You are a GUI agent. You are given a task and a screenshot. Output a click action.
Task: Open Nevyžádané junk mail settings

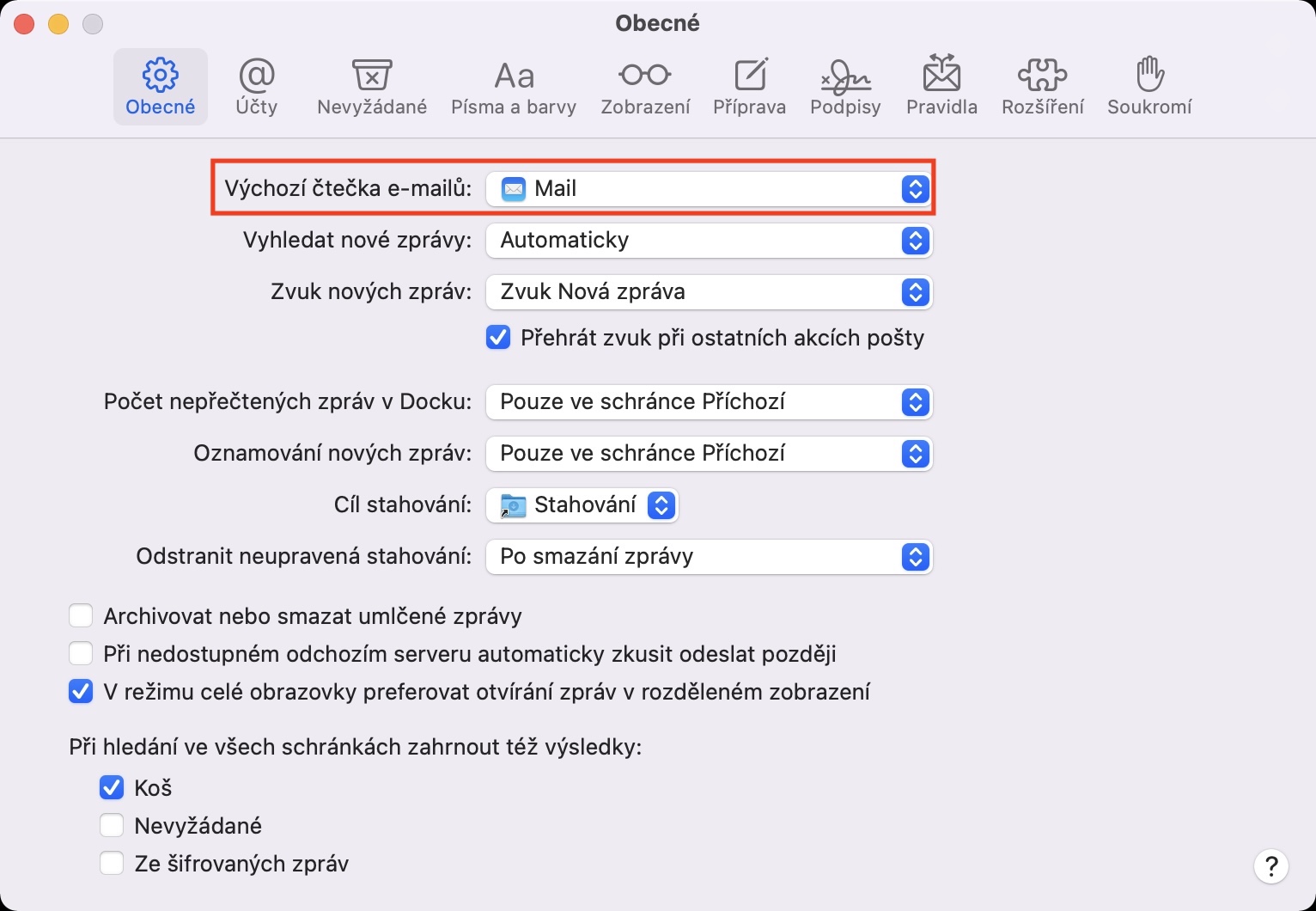pos(371,87)
